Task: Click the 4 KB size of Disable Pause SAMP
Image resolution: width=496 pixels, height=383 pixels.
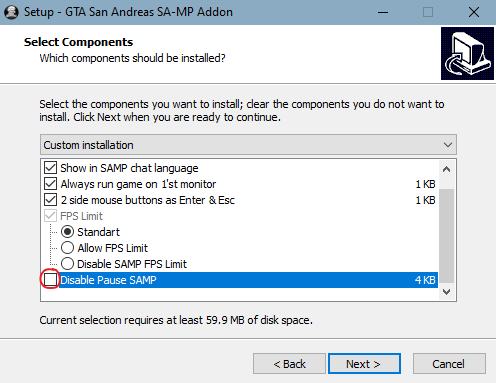Action: [425, 280]
